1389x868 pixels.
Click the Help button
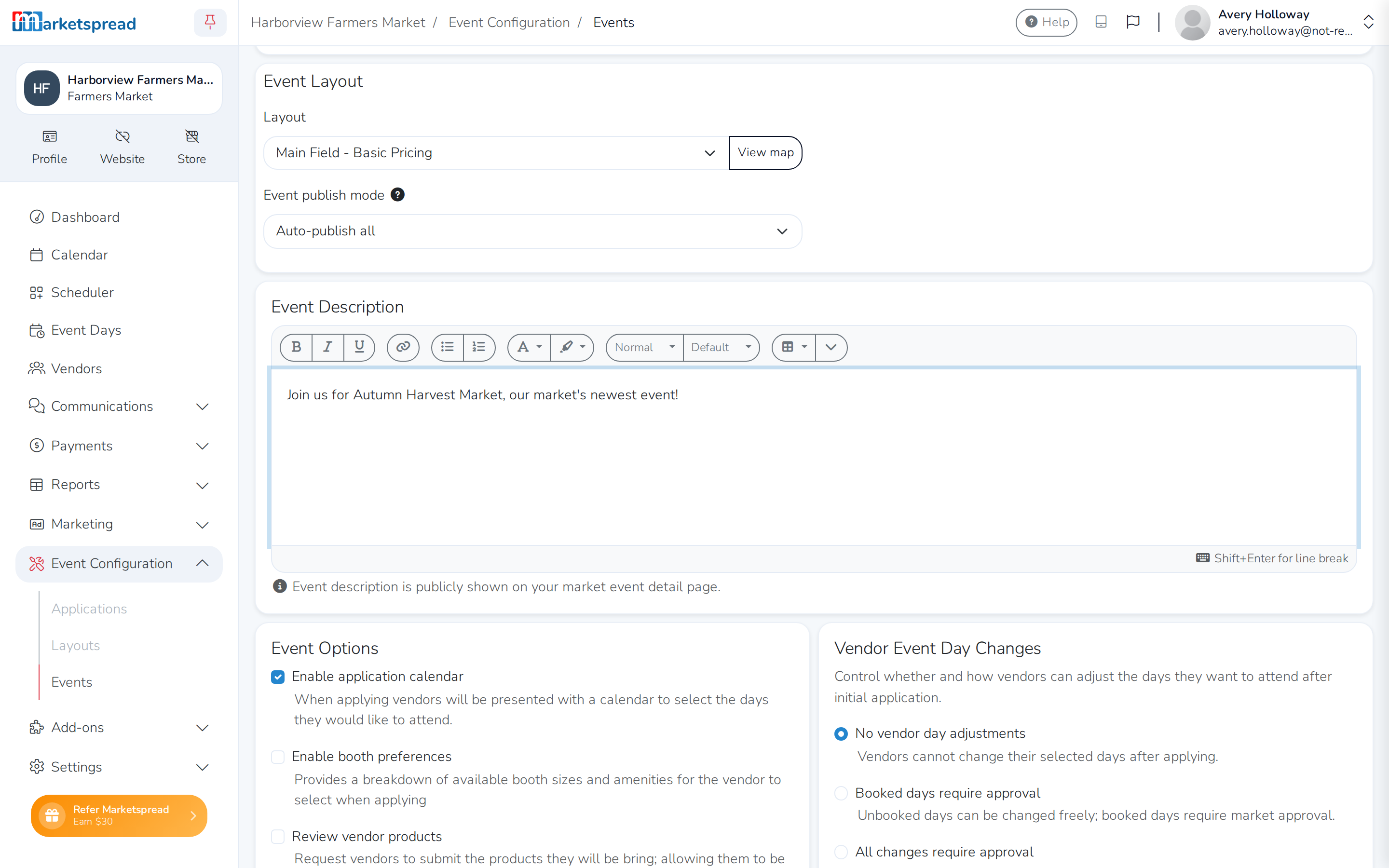[x=1047, y=22]
